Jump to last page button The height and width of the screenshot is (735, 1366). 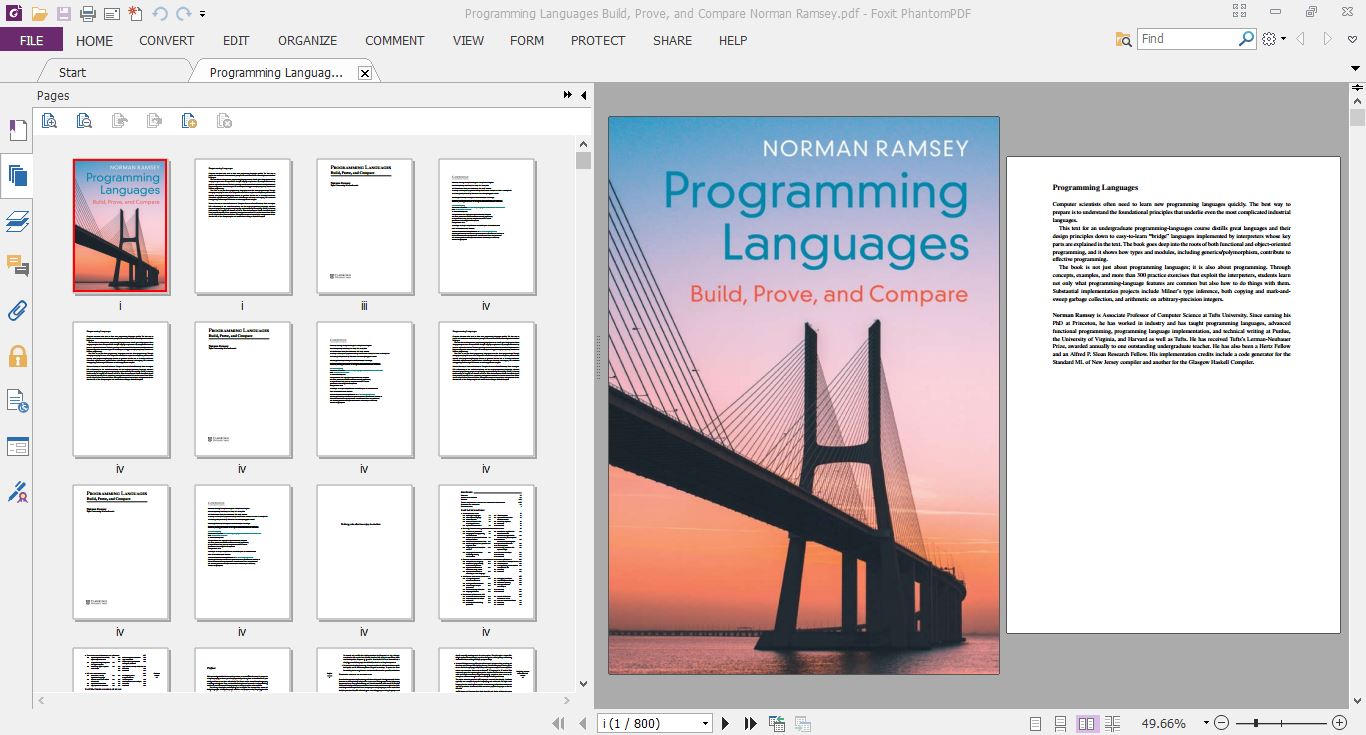751,723
